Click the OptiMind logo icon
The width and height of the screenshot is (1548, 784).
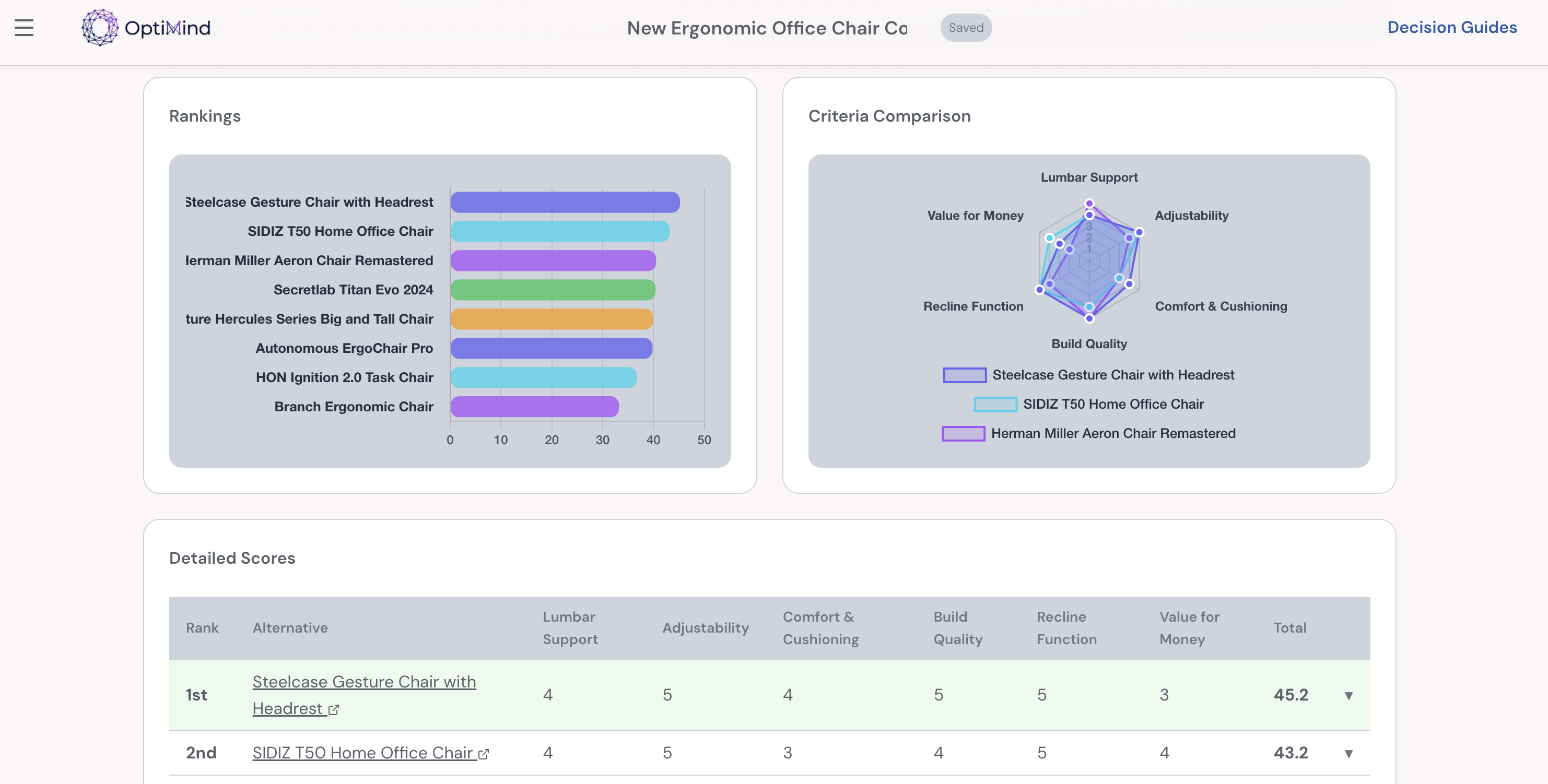(x=100, y=28)
